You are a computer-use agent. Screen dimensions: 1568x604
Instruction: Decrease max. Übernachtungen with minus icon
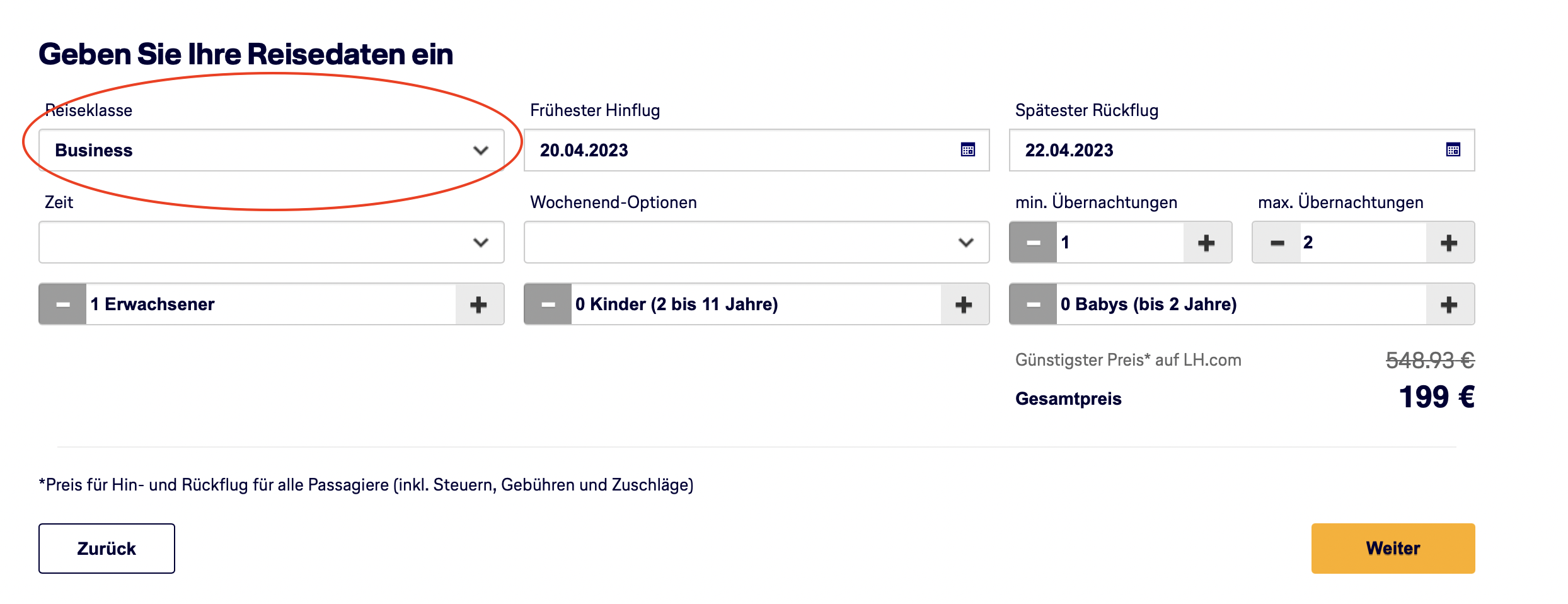[1277, 243]
